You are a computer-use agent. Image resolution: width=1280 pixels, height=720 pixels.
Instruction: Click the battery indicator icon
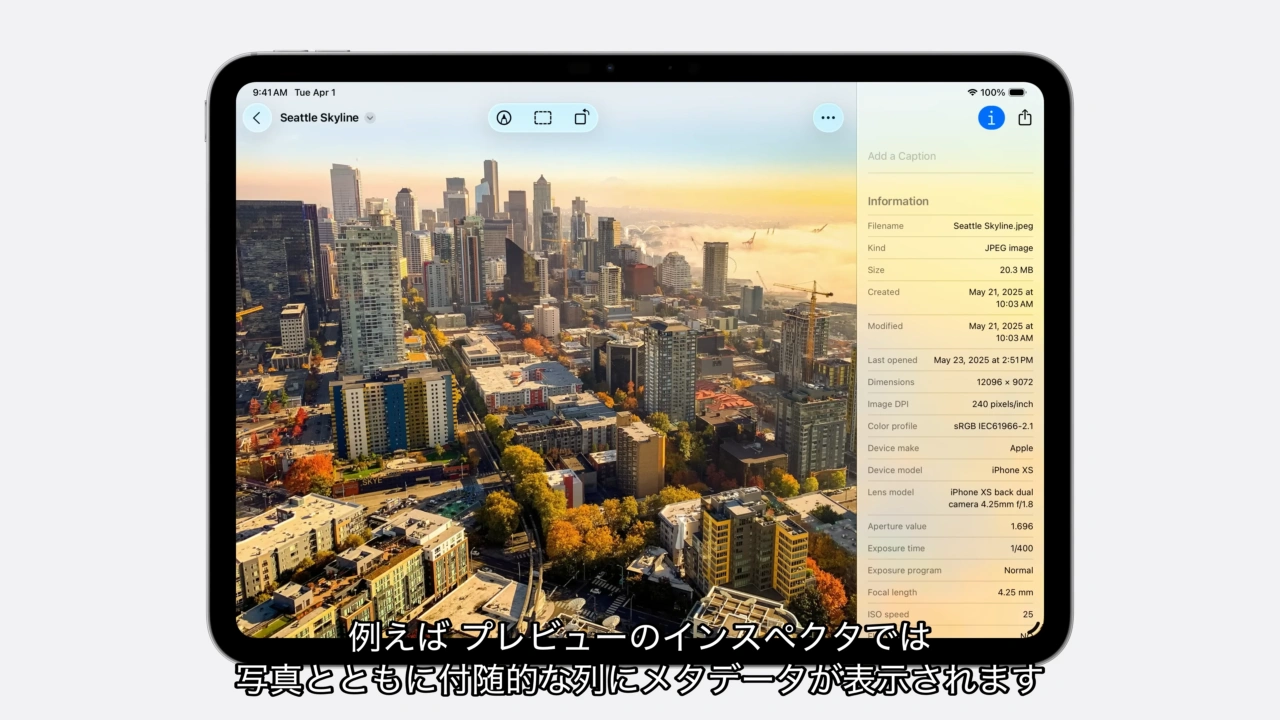click(x=1017, y=93)
